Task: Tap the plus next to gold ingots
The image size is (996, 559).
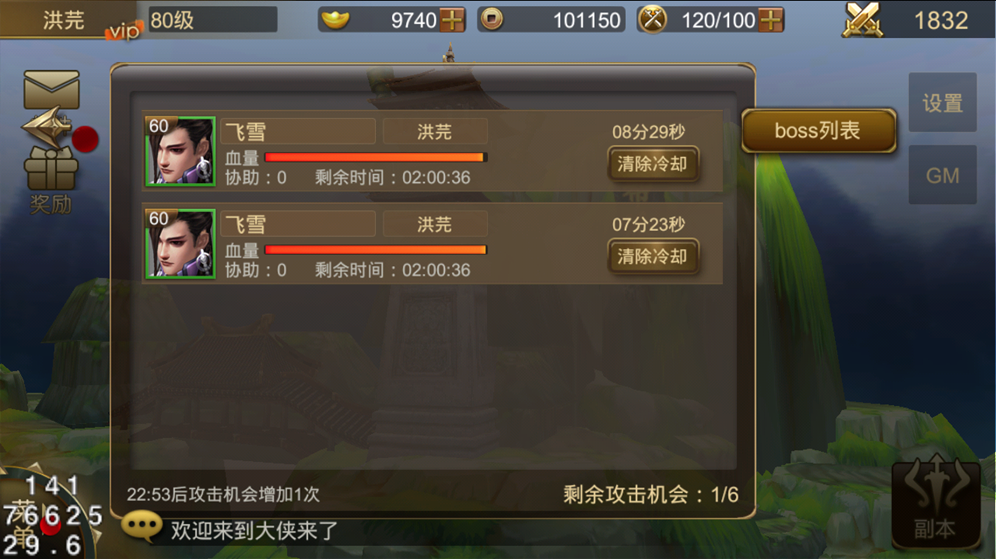Action: click(x=452, y=20)
